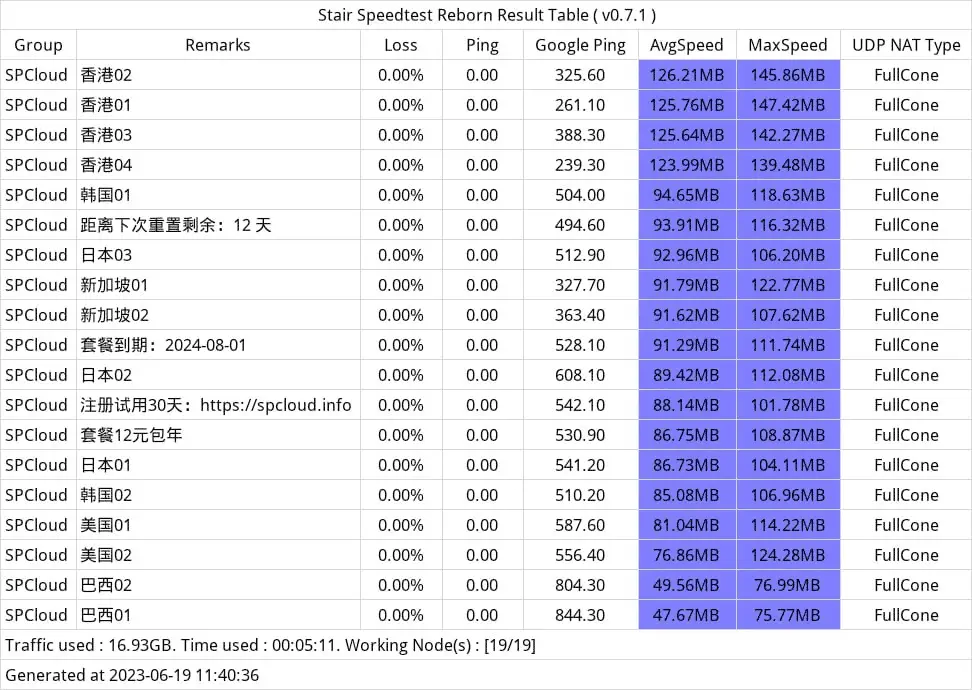Click the Remarks column header
The width and height of the screenshot is (972, 690).
(x=218, y=45)
